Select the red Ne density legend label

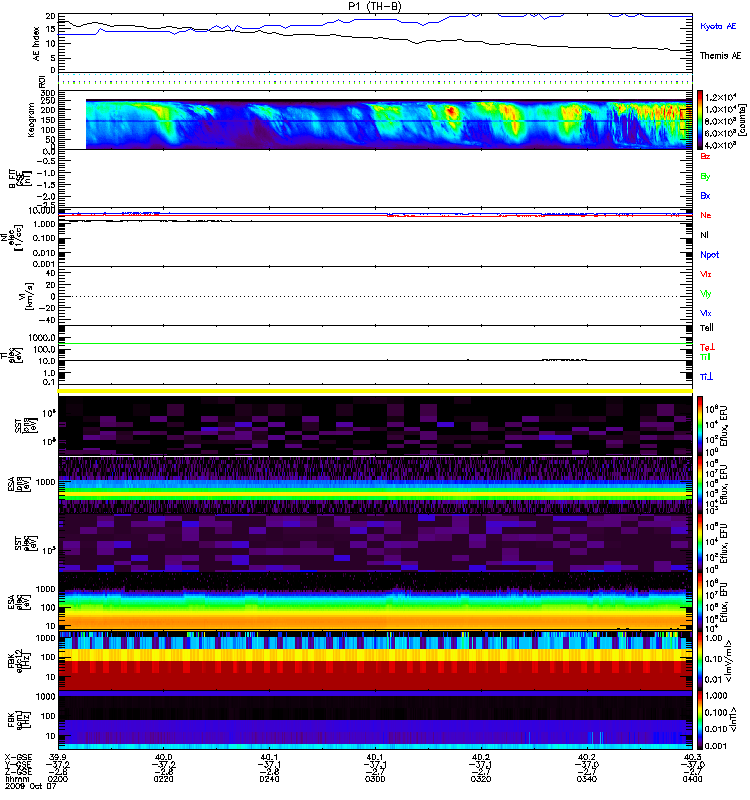point(706,215)
